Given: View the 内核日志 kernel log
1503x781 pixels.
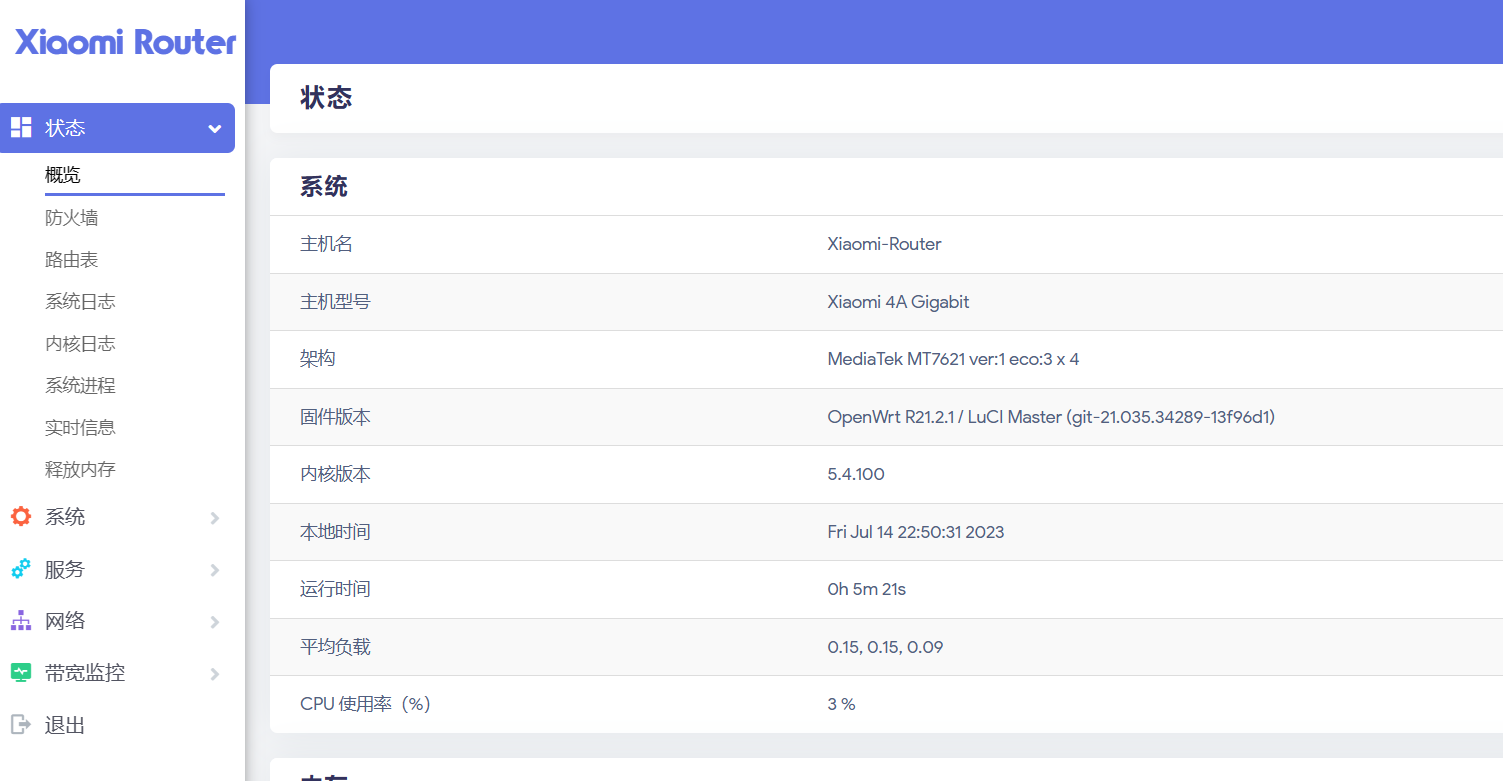Looking at the screenshot, I should point(80,344).
